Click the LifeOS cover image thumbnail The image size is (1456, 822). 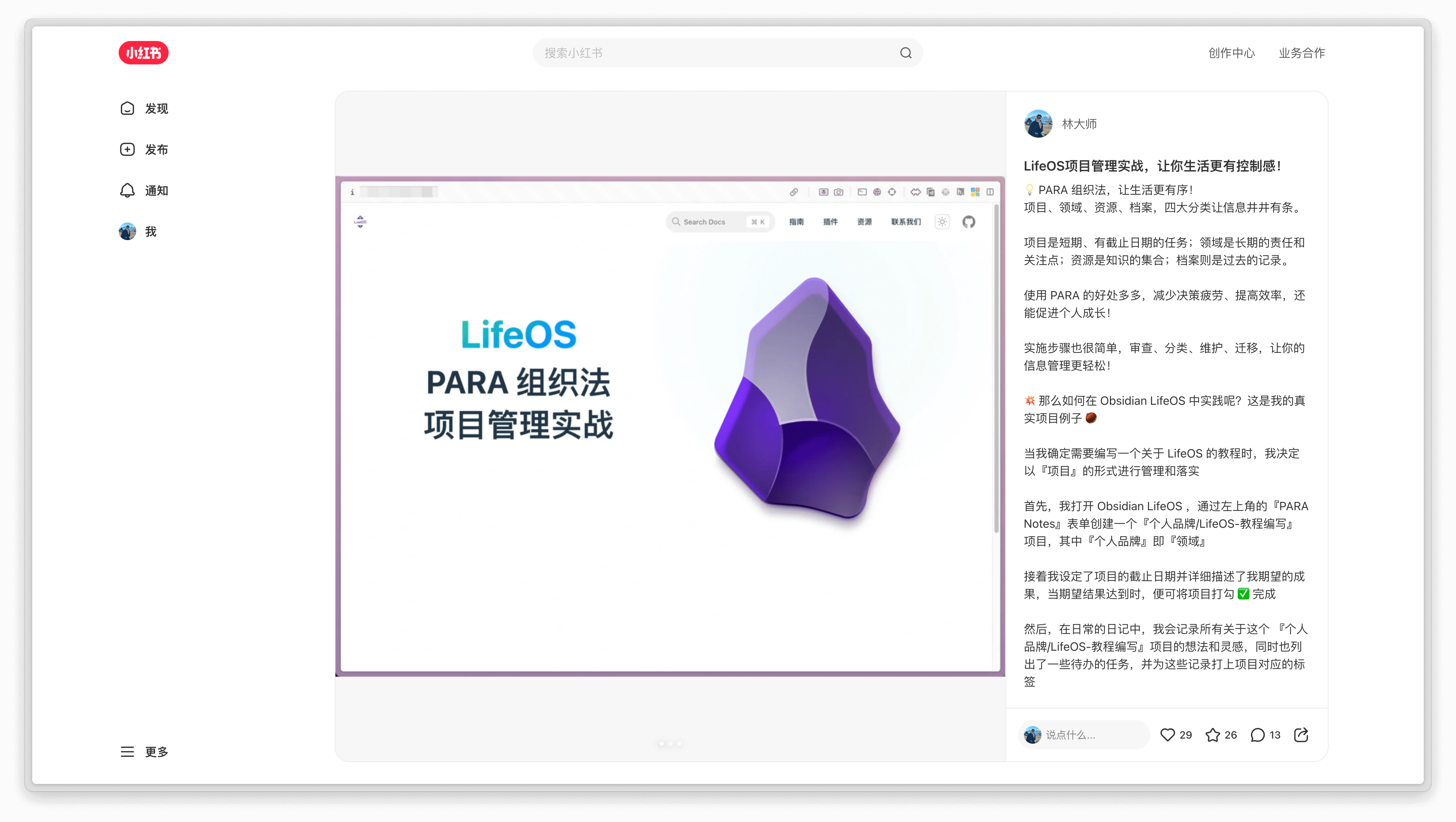pos(671,426)
